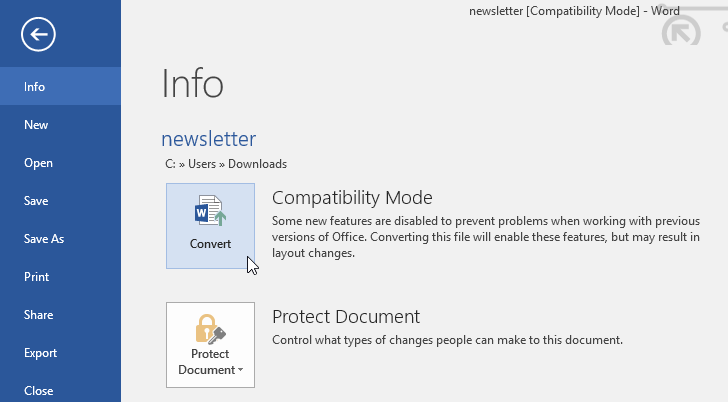
Task: Switch to the Share section
Action: pos(38,315)
